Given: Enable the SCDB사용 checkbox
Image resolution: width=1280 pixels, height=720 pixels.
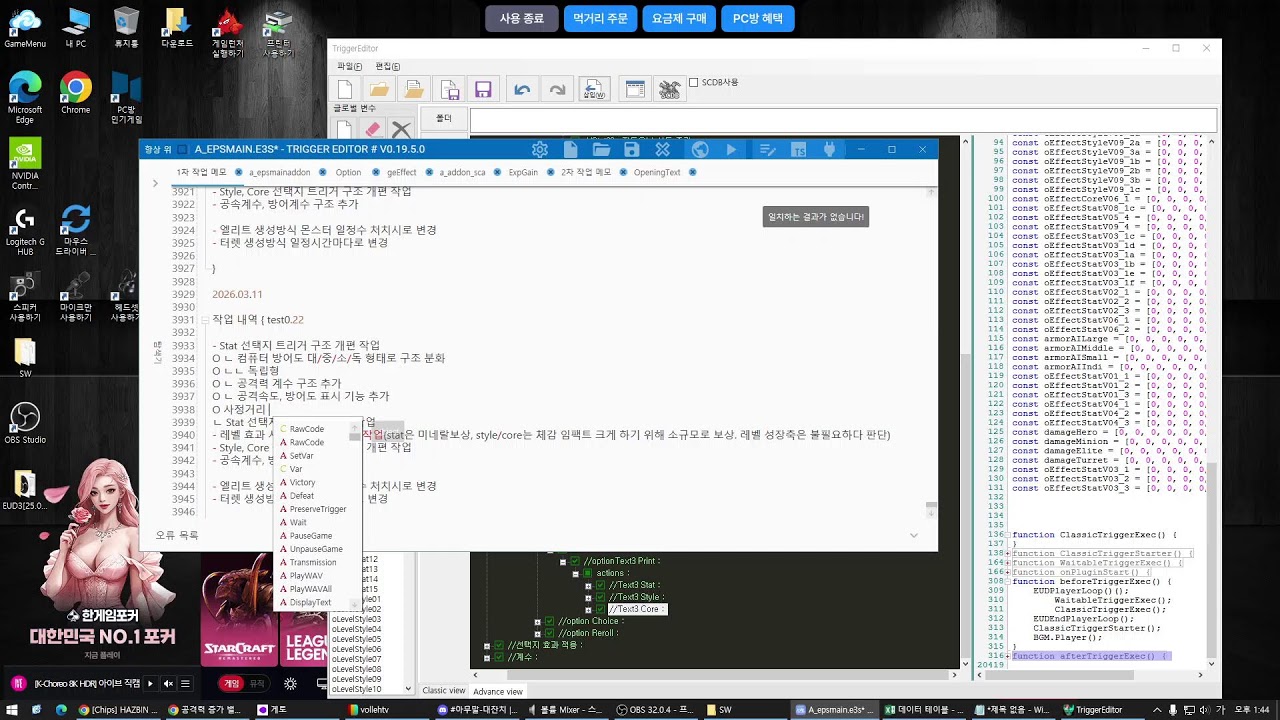Looking at the screenshot, I should (x=693, y=83).
